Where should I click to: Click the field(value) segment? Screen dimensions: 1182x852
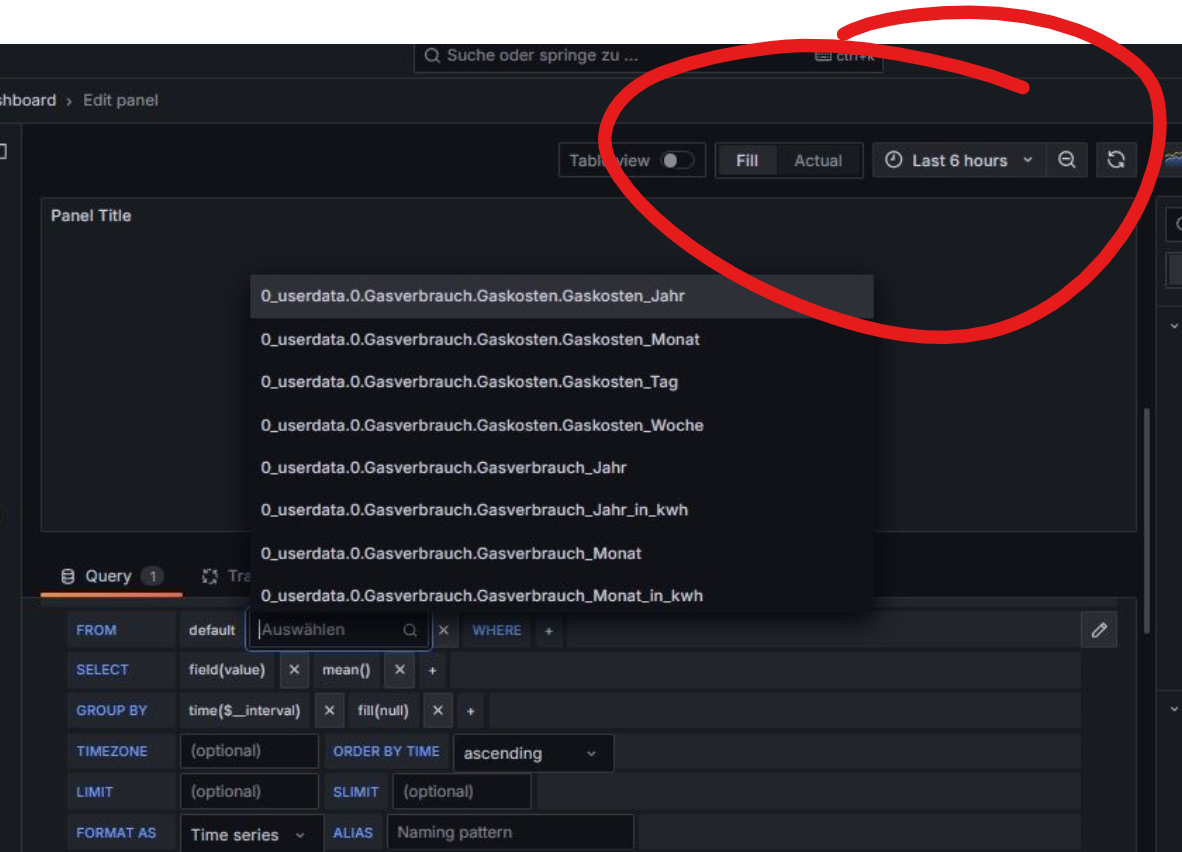[x=227, y=670]
